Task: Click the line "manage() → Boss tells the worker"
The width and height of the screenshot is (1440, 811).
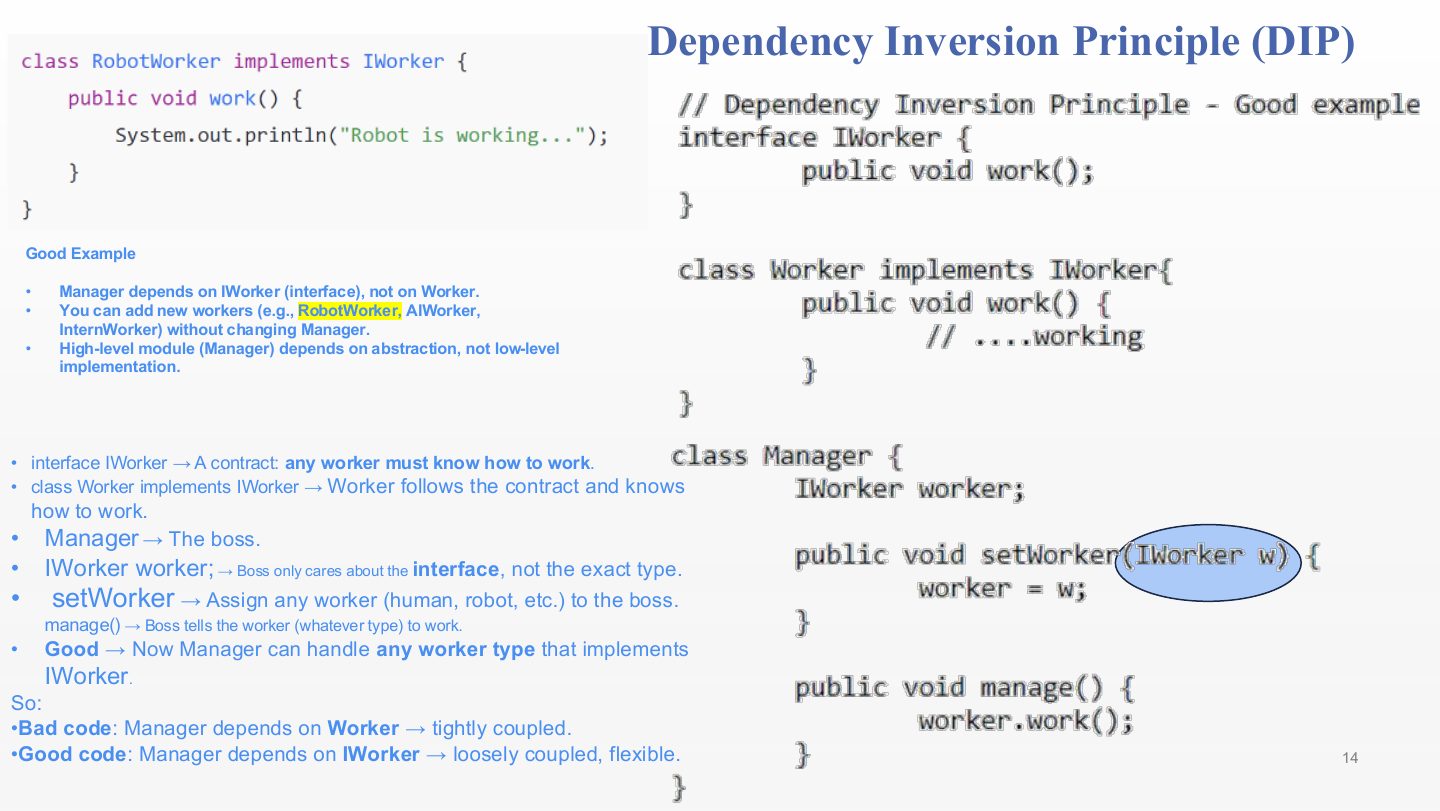Action: (253, 626)
